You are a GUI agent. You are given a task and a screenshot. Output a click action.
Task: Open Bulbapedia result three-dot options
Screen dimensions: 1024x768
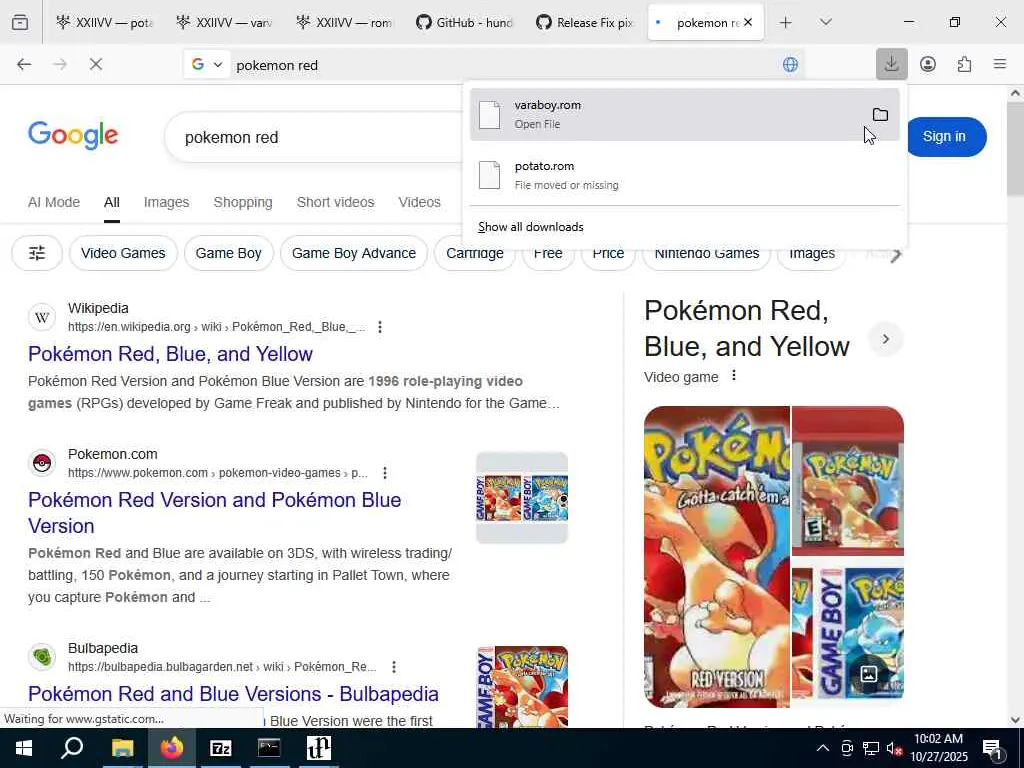click(394, 666)
